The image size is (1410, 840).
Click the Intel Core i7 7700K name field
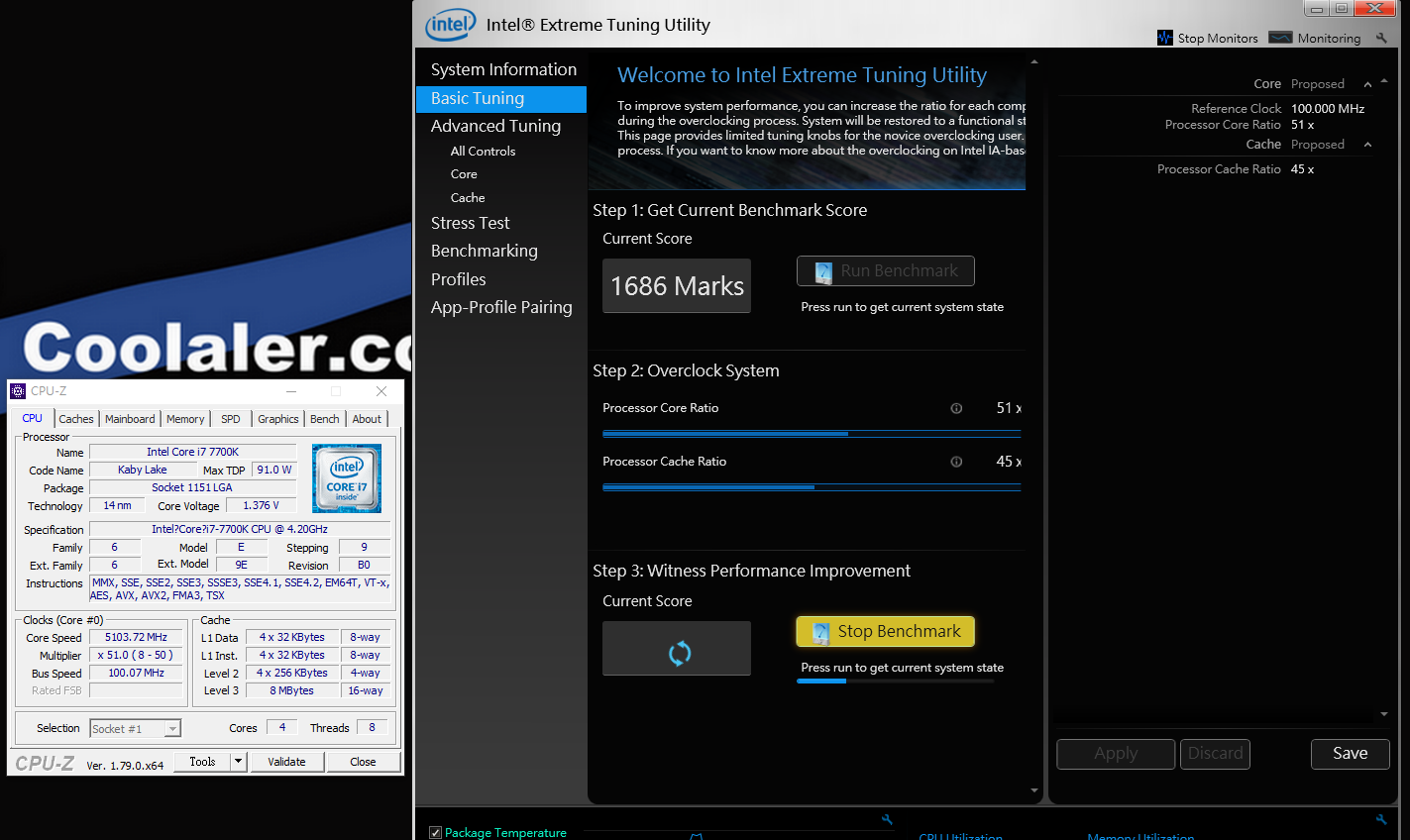[x=192, y=452]
